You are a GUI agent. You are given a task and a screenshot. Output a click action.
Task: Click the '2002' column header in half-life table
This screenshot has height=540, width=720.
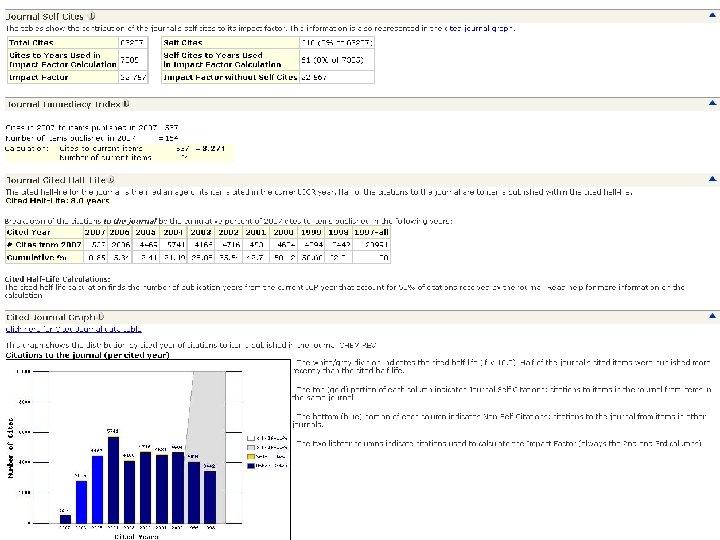tap(228, 232)
